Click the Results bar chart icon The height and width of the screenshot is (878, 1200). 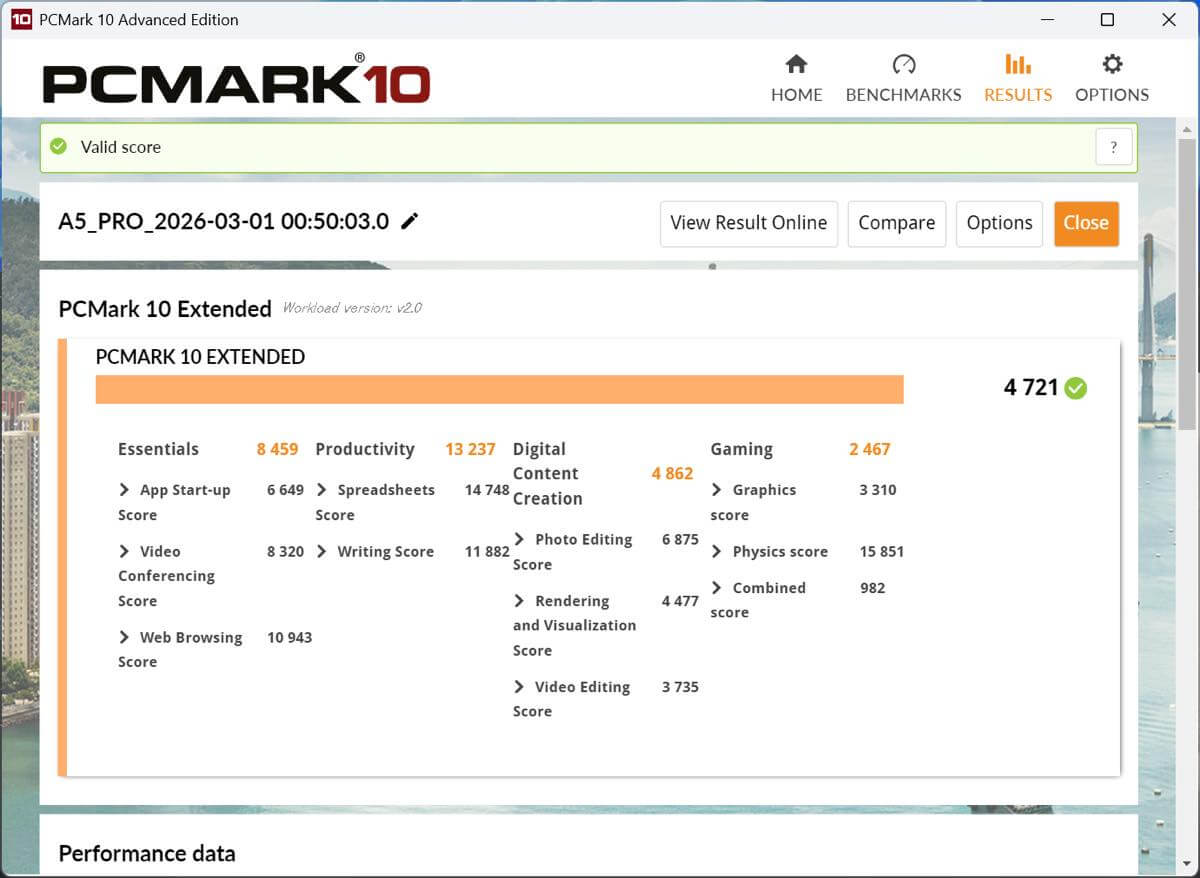pos(1017,65)
